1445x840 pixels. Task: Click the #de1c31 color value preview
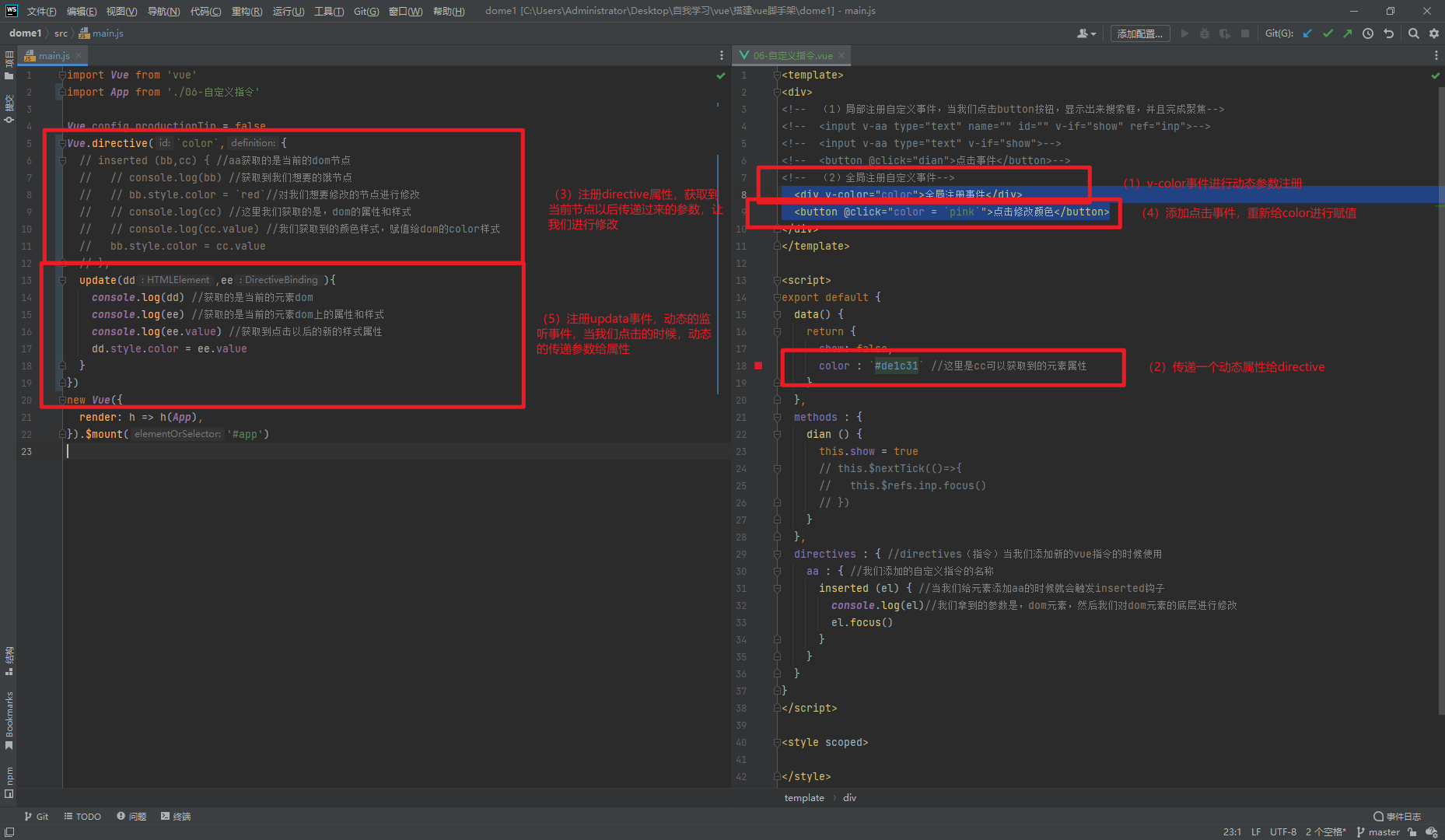coord(896,366)
